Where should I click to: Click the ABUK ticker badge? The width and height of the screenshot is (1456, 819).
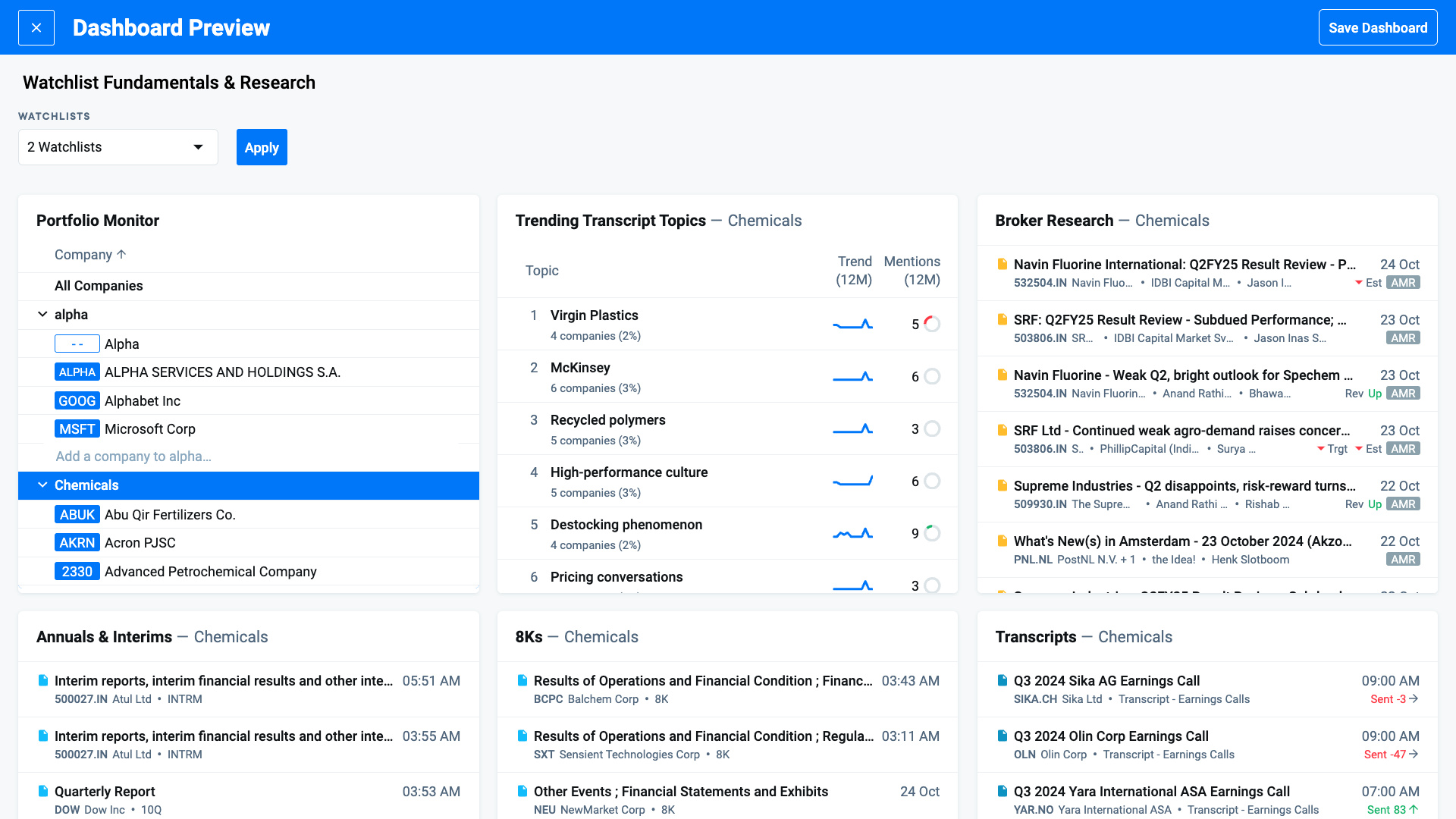click(x=77, y=515)
